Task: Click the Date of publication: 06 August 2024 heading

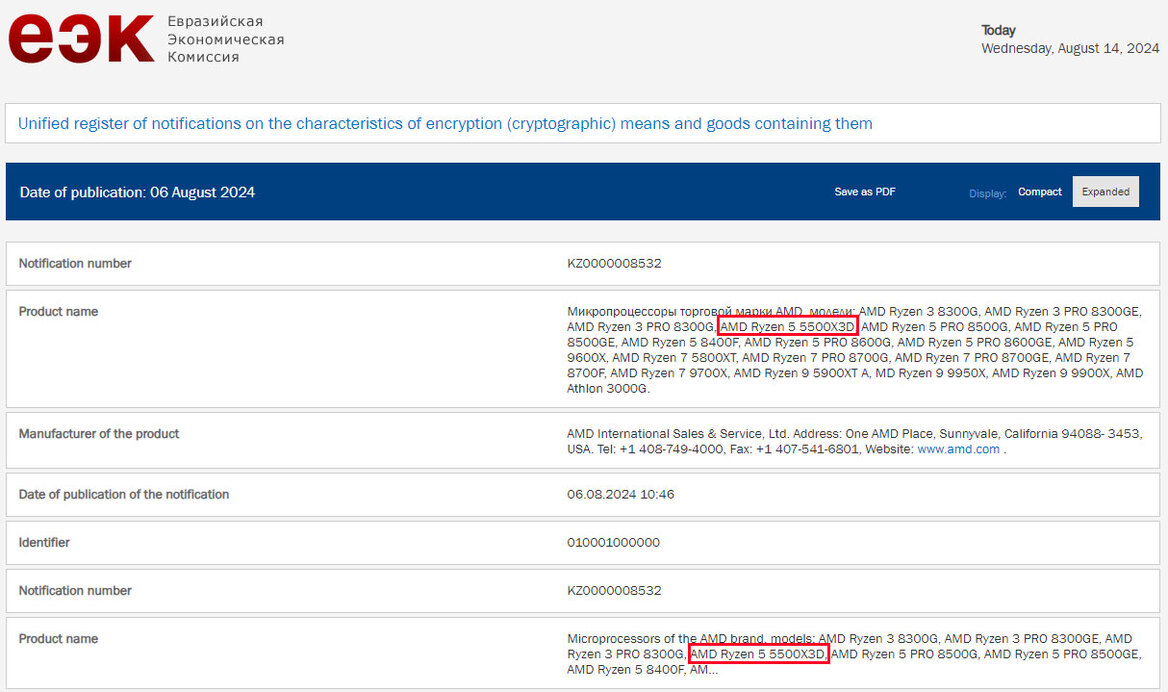Action: [137, 192]
